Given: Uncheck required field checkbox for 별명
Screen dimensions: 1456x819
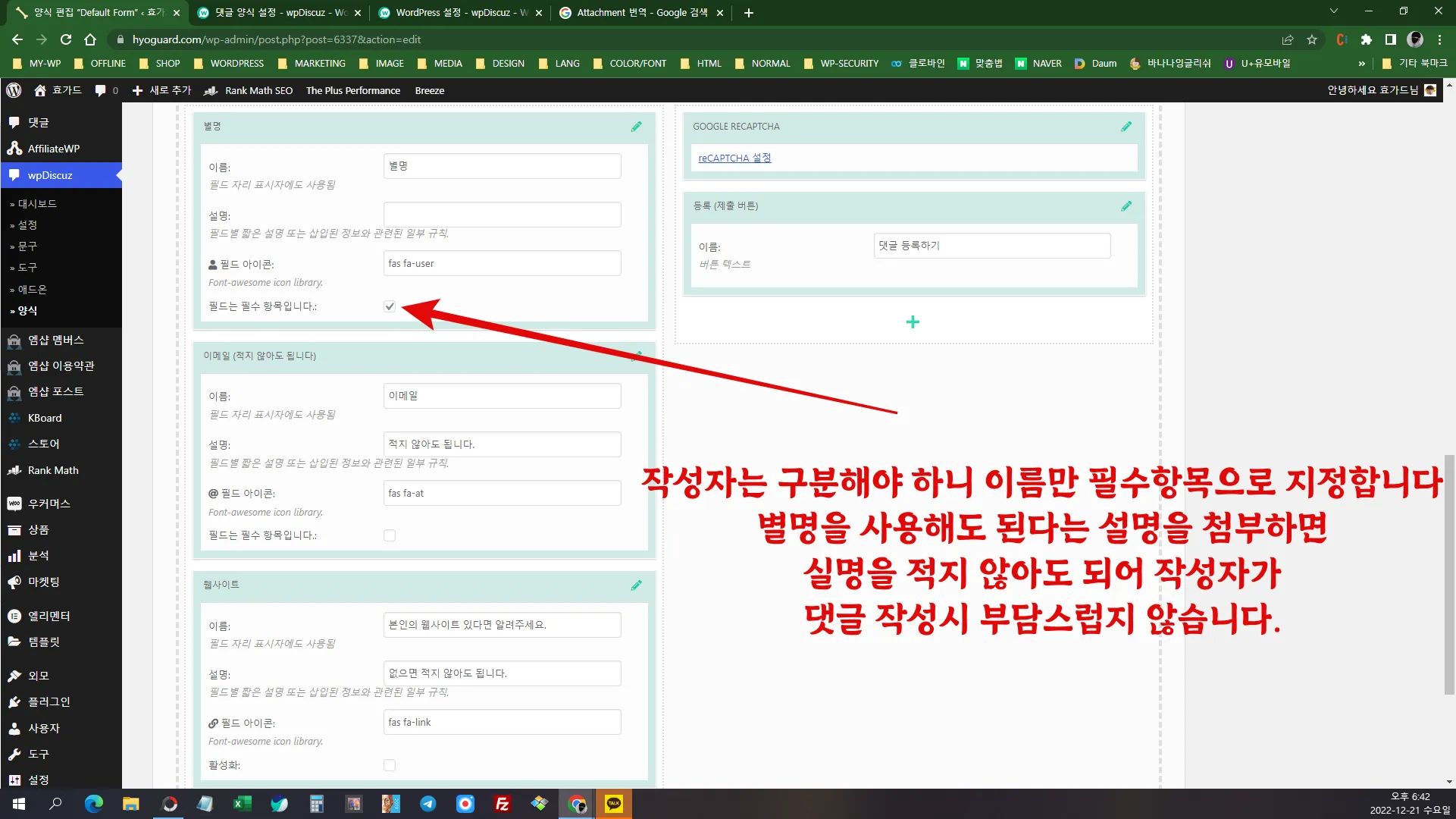Looking at the screenshot, I should point(390,306).
